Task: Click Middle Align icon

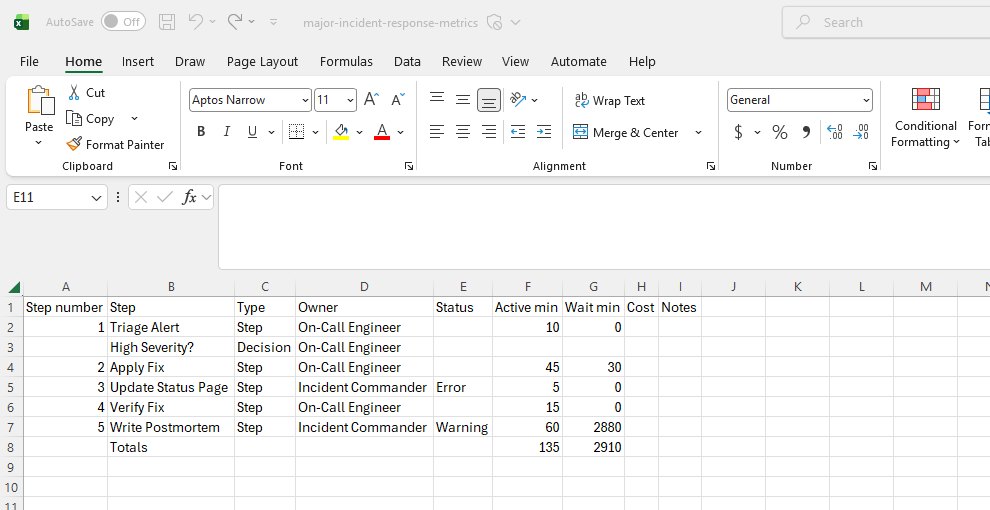Action: tap(463, 99)
